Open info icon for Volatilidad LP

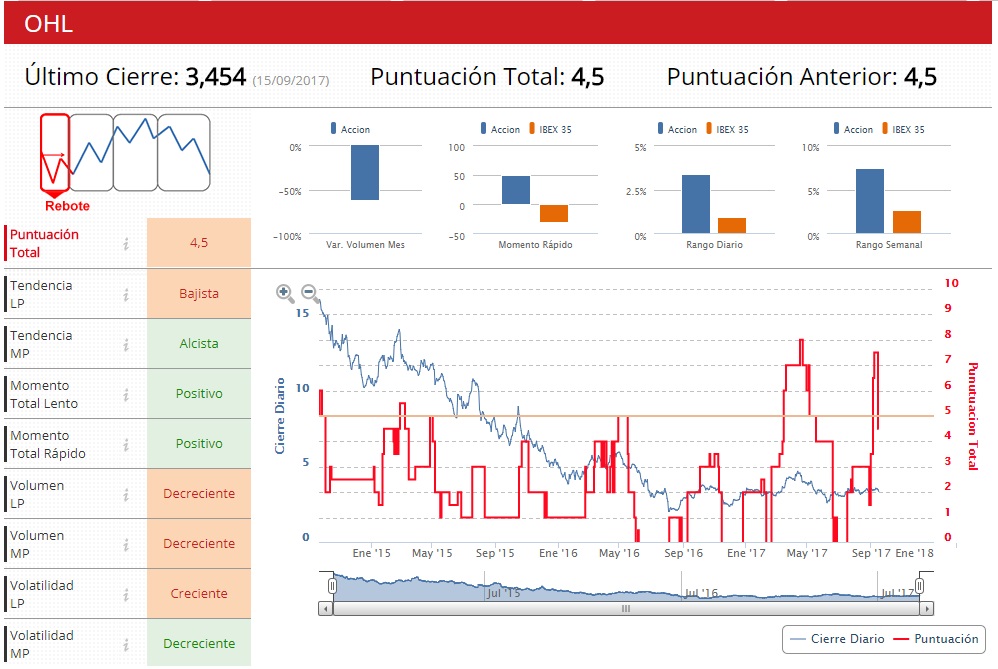(126, 595)
